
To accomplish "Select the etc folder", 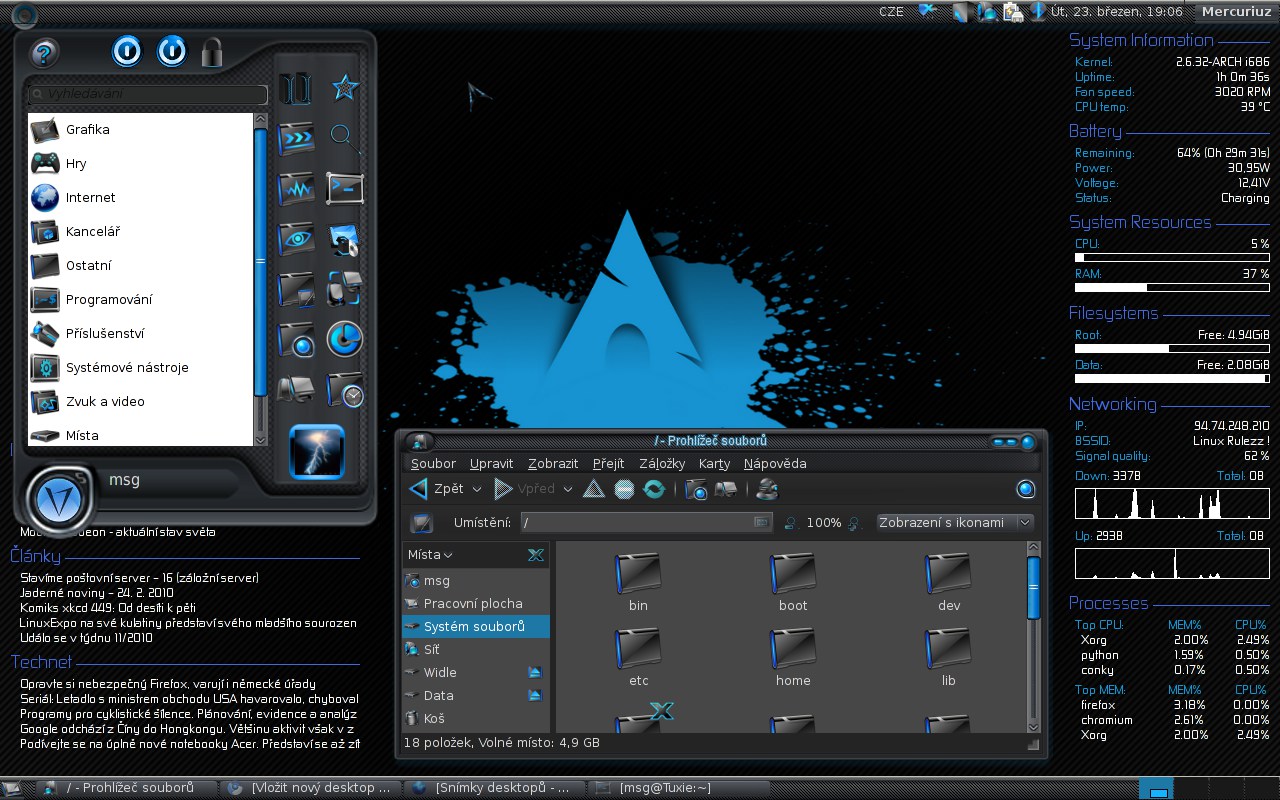I will point(638,659).
